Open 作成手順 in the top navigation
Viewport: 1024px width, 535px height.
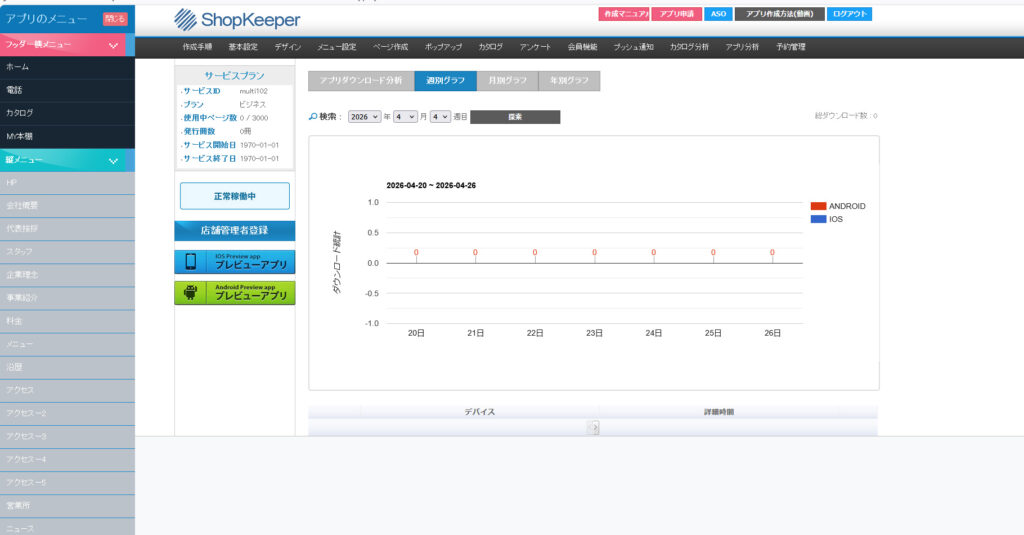tap(197, 47)
